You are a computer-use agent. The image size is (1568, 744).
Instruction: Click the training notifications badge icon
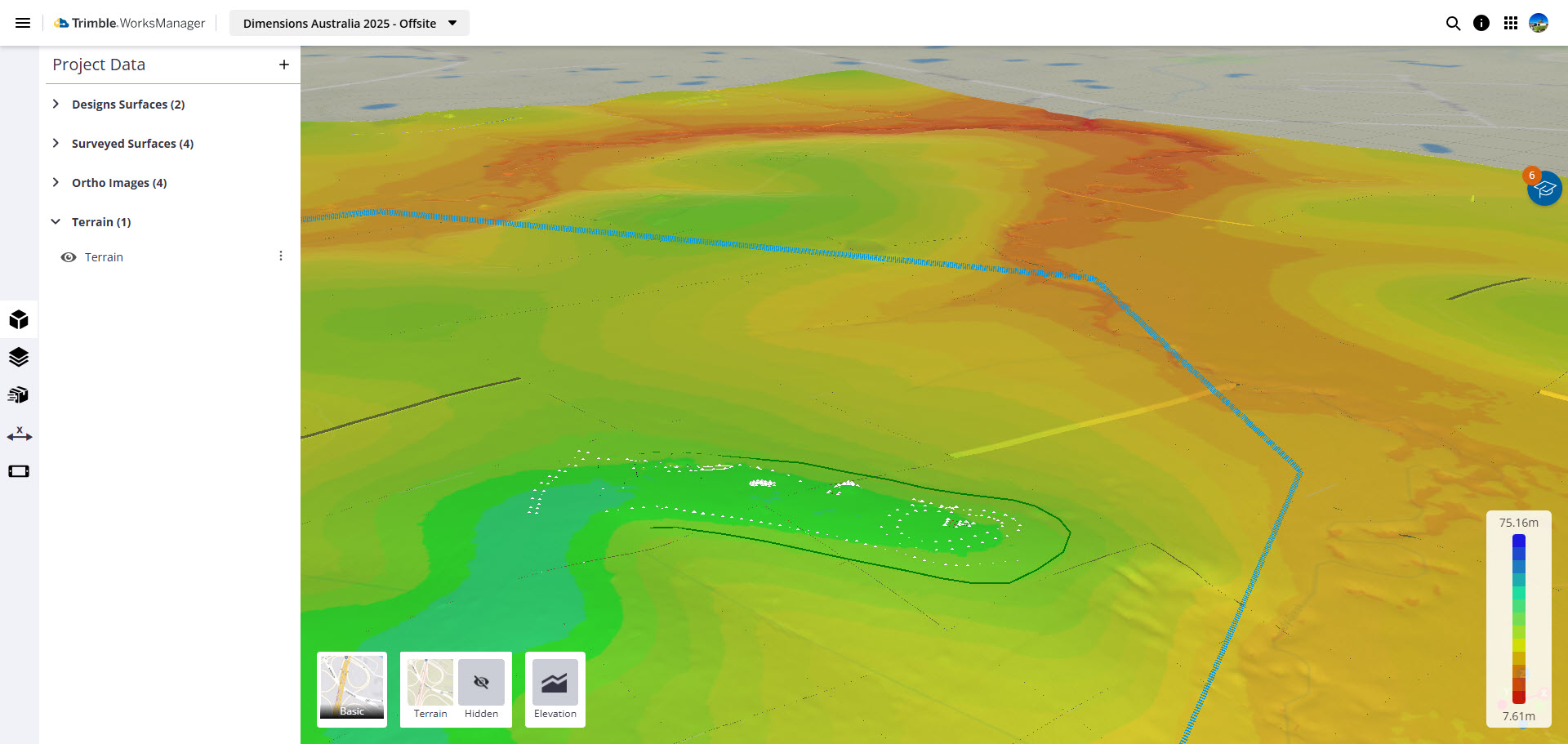tap(1544, 188)
